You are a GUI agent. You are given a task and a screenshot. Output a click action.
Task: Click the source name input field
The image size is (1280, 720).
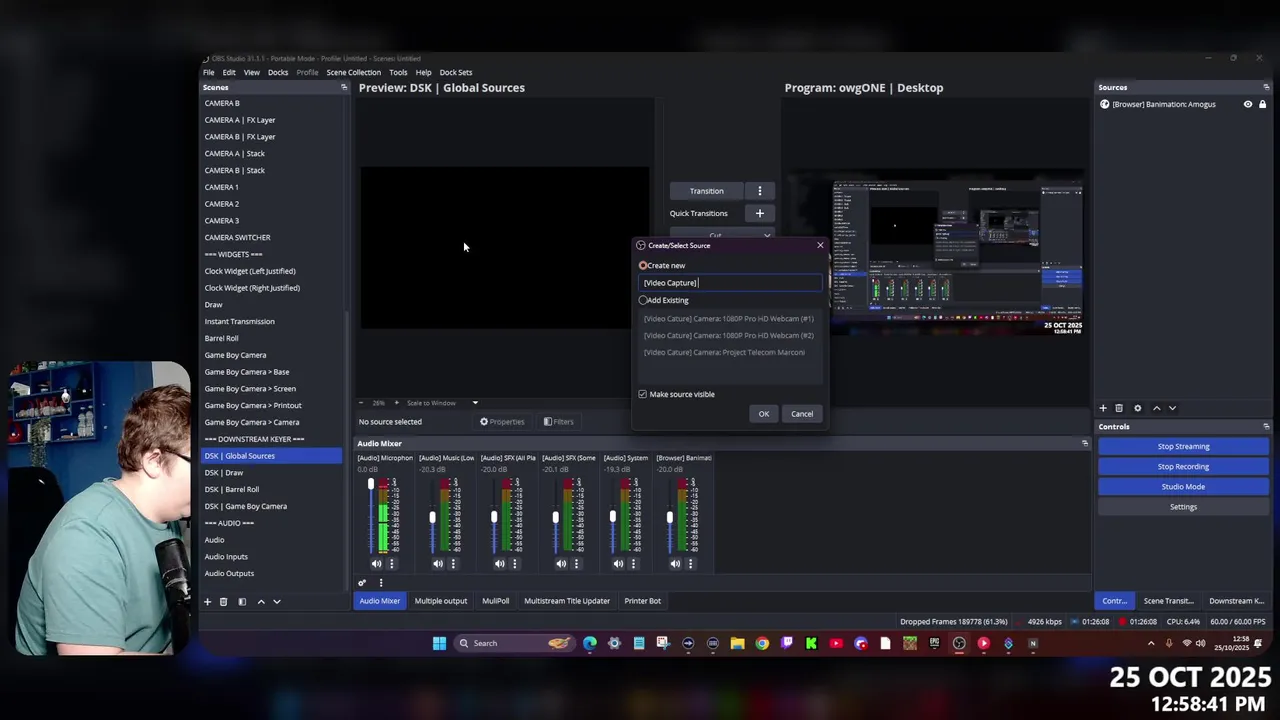point(731,283)
